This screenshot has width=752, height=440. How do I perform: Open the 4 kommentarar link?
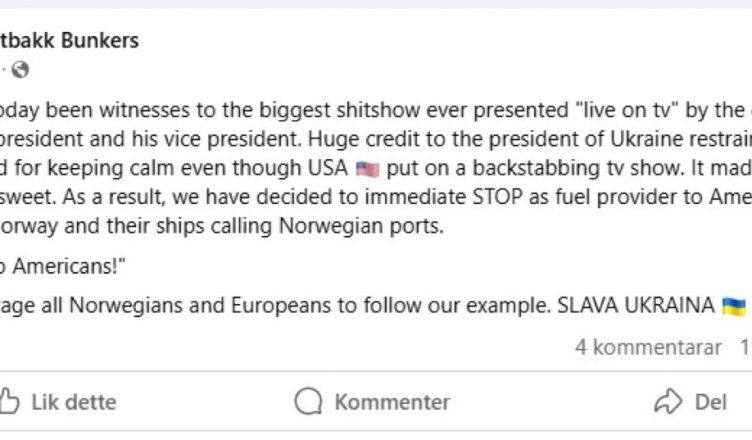click(x=648, y=347)
